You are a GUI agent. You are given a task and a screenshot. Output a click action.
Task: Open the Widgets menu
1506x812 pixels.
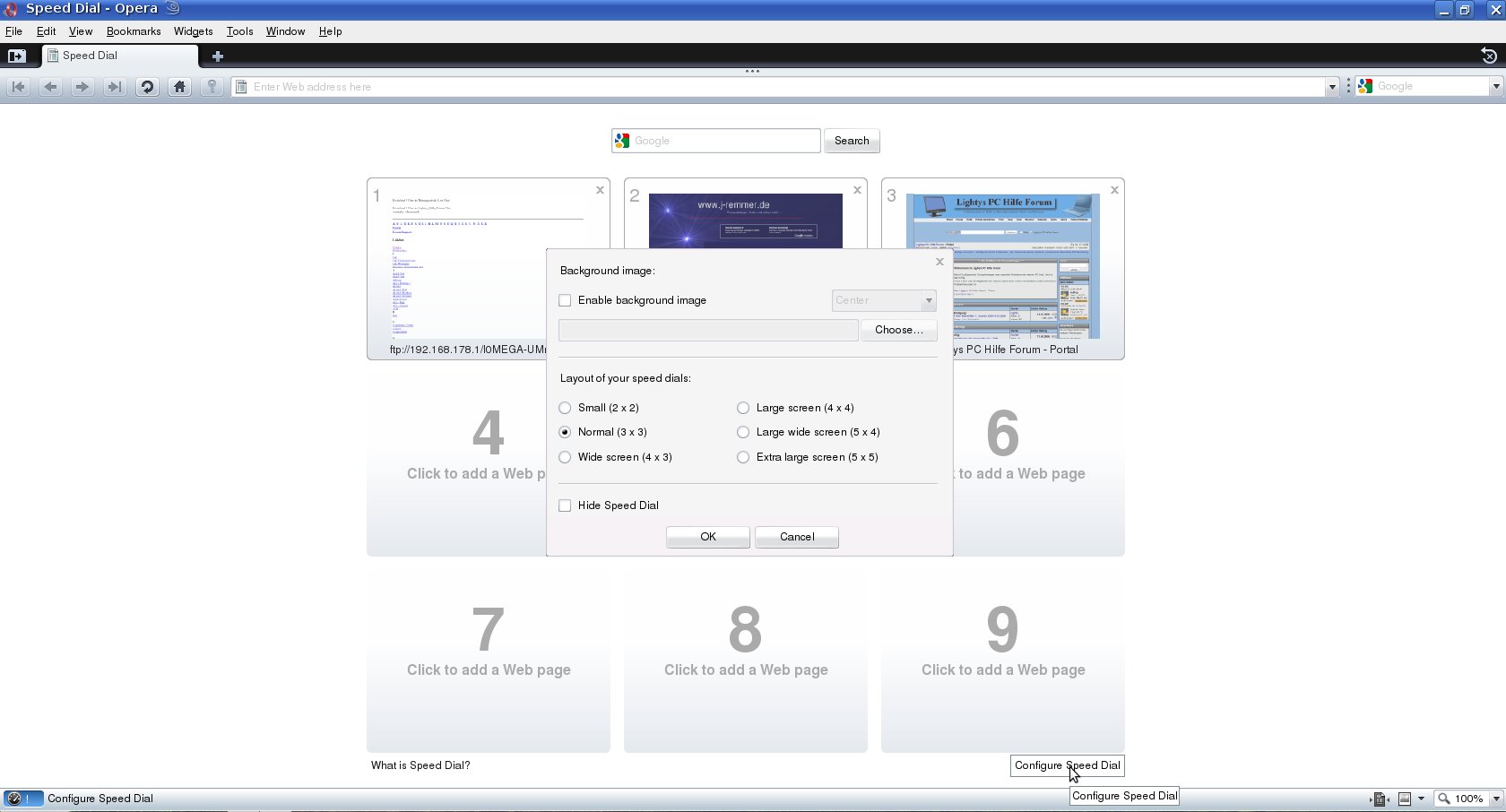[193, 31]
